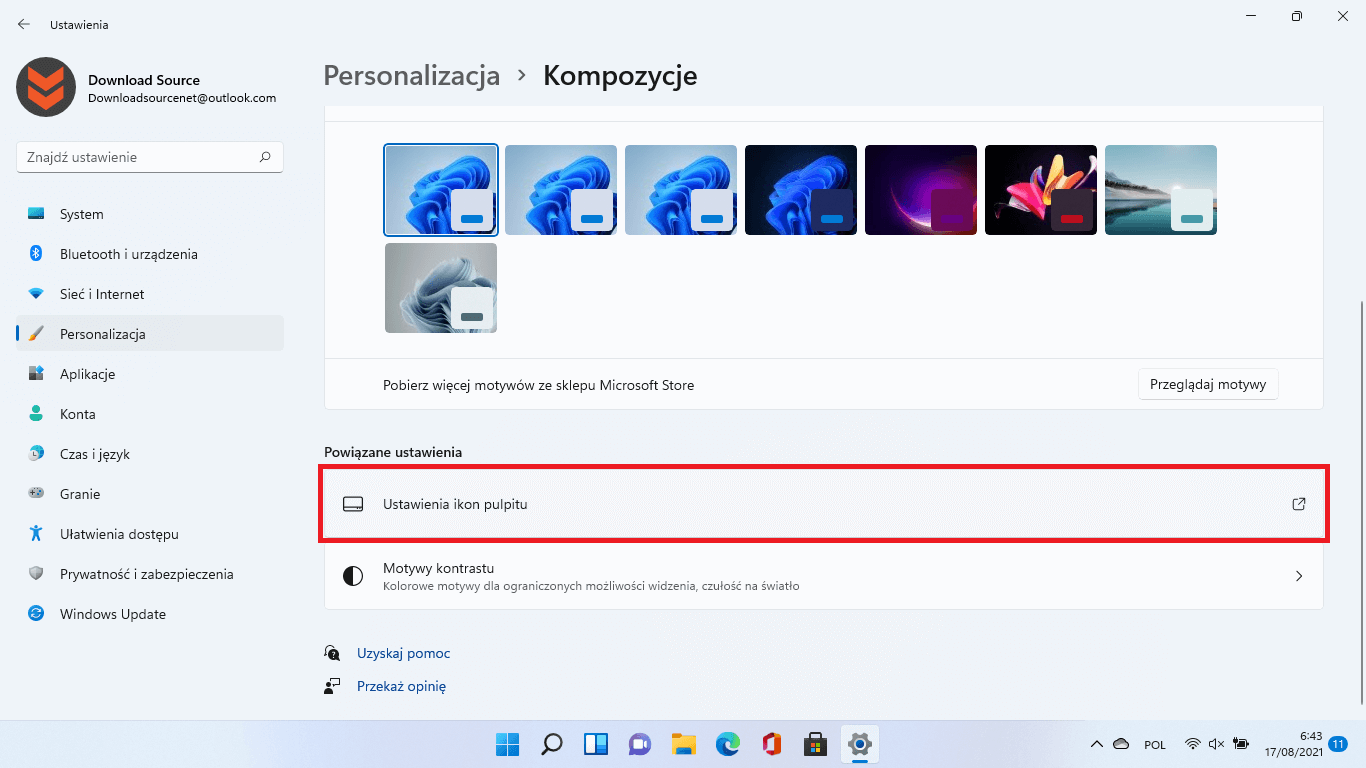The width and height of the screenshot is (1366, 768).
Task: Open Microsoft Store from taskbar
Action: point(816,744)
